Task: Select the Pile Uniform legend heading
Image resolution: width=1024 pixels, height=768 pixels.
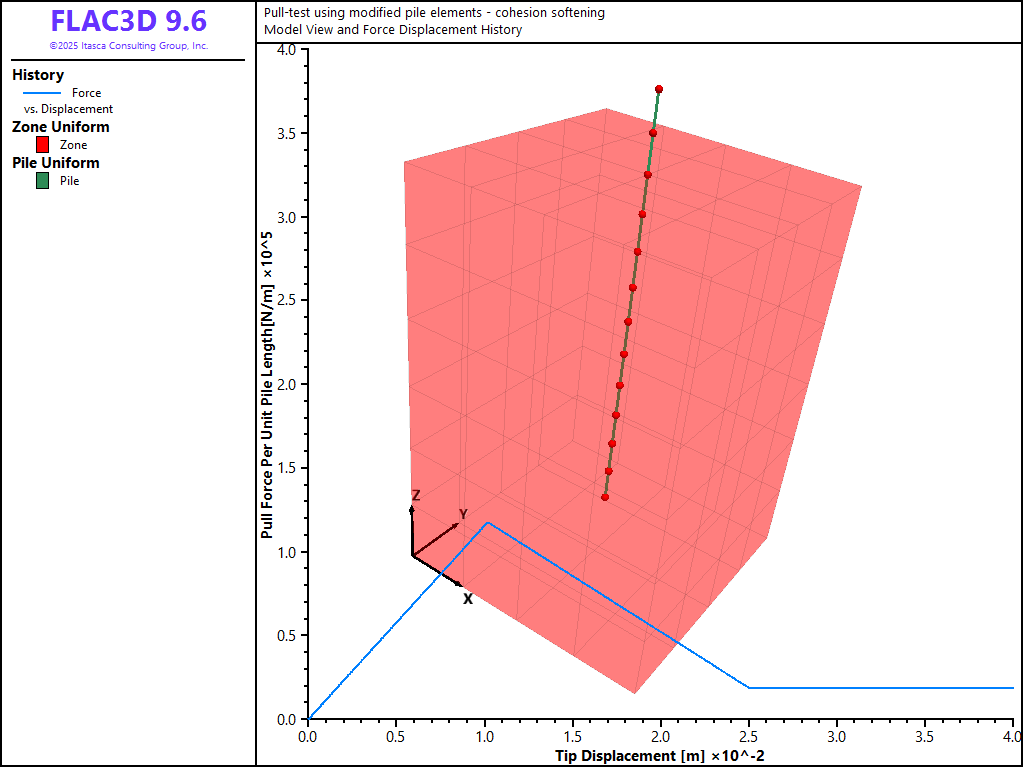Action: pyautogui.click(x=56, y=163)
